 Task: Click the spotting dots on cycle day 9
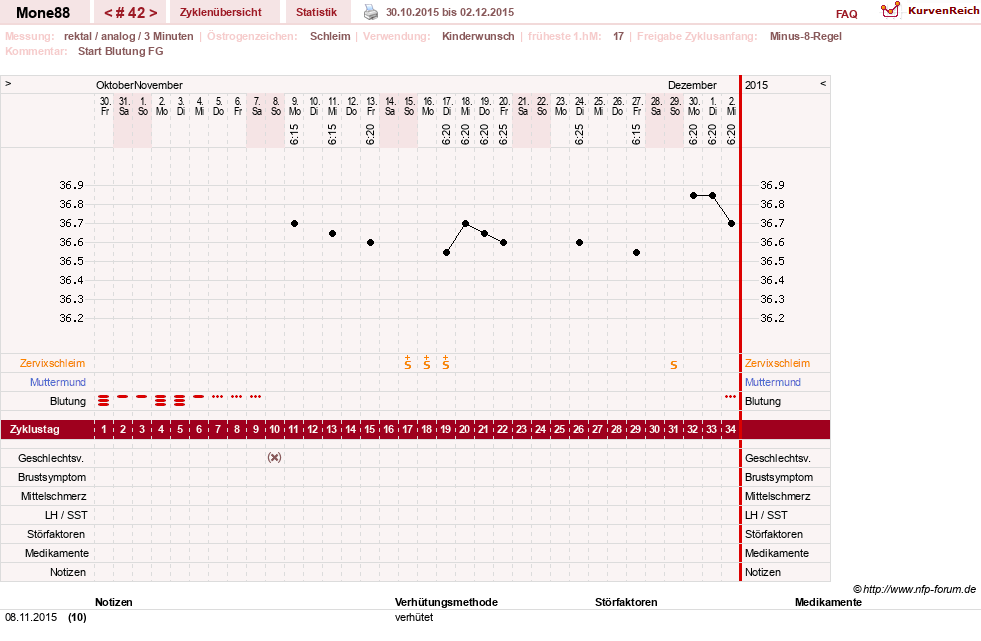coord(255,396)
